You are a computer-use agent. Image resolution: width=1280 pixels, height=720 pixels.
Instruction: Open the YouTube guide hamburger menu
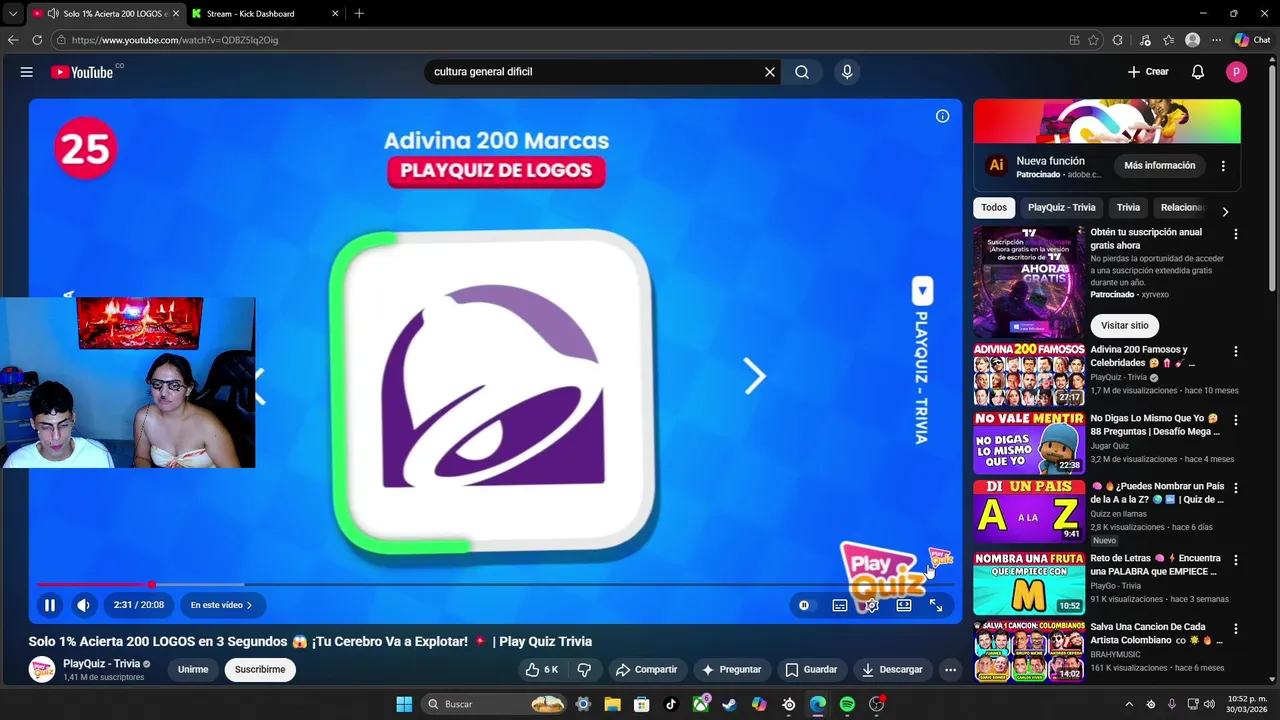point(27,72)
